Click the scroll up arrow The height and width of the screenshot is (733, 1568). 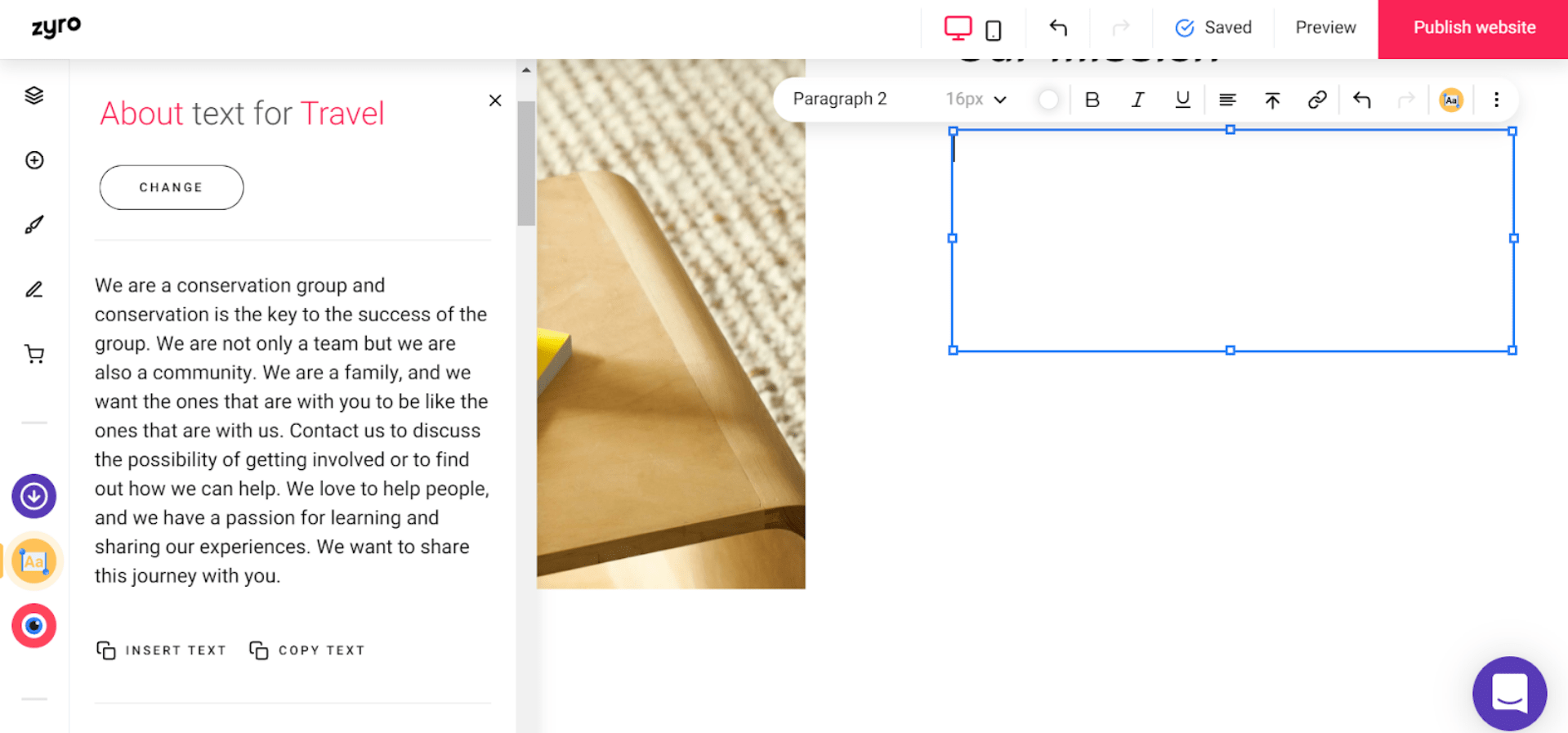click(x=526, y=70)
